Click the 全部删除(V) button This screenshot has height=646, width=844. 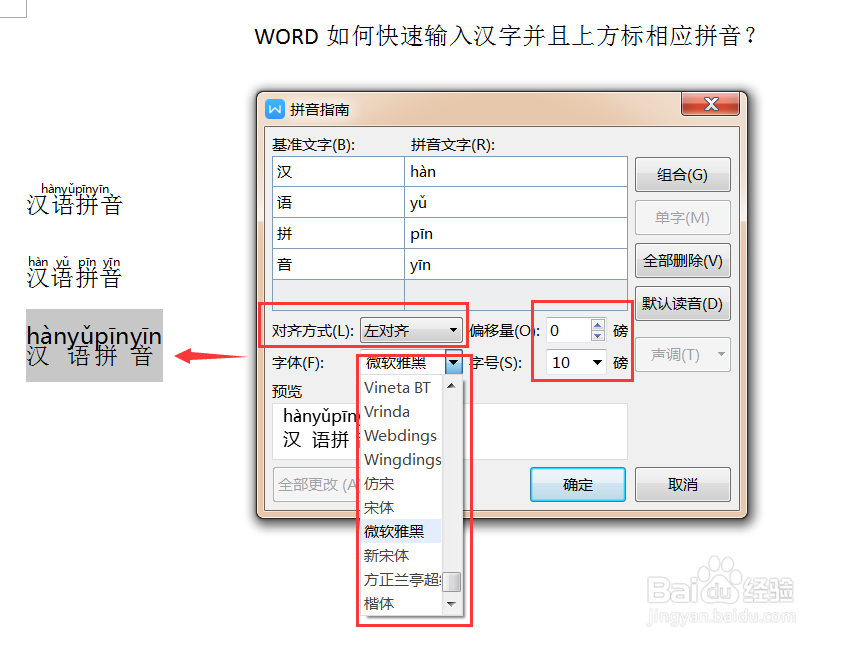(683, 261)
